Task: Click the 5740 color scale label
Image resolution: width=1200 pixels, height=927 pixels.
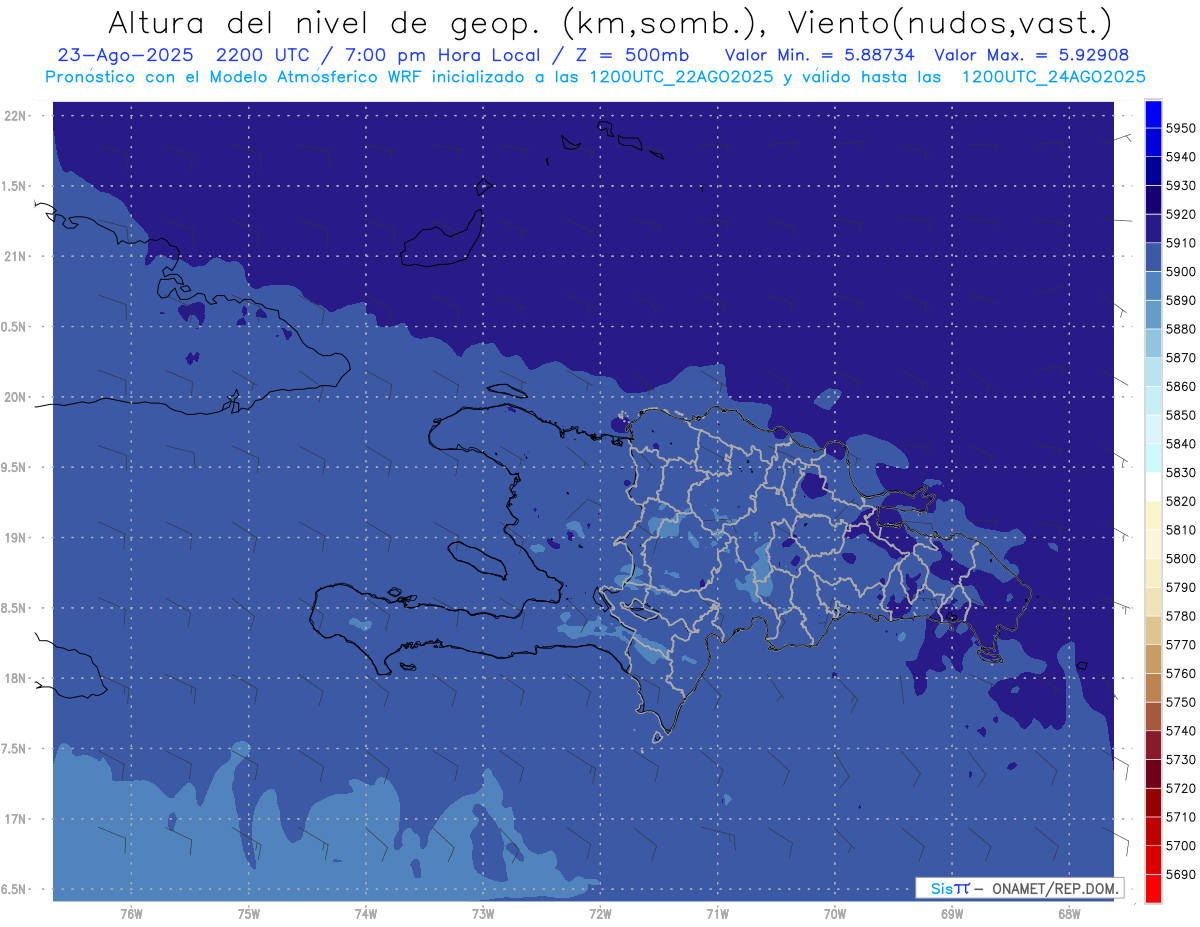Action: (x=1181, y=731)
